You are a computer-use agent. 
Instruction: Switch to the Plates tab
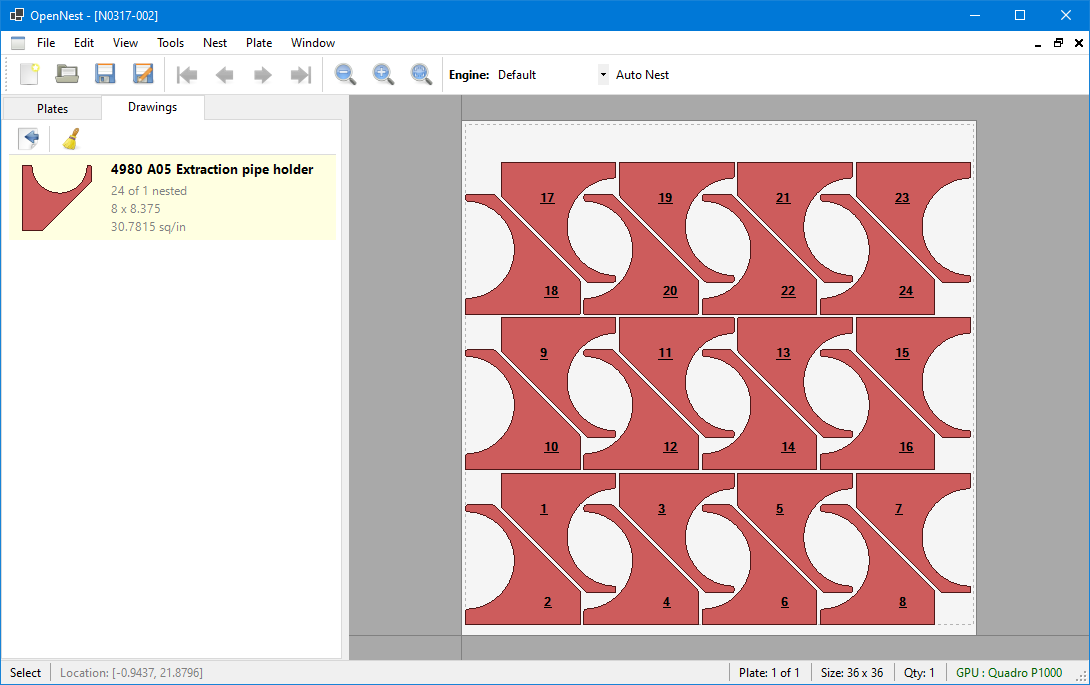(x=52, y=107)
